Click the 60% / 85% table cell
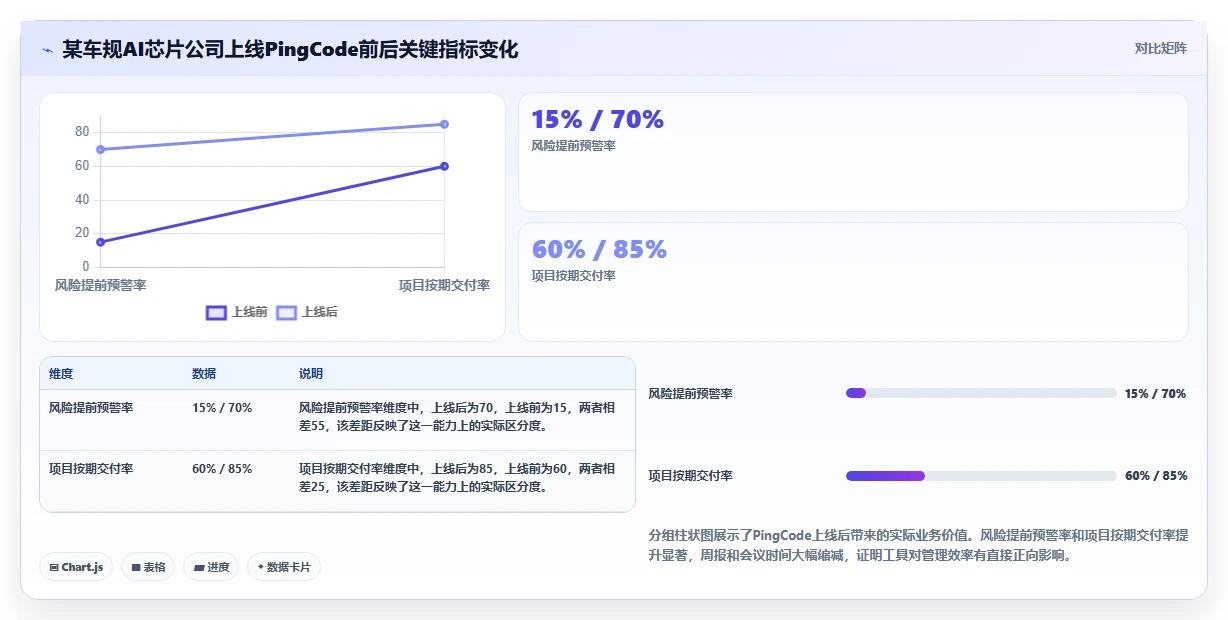 [222, 468]
